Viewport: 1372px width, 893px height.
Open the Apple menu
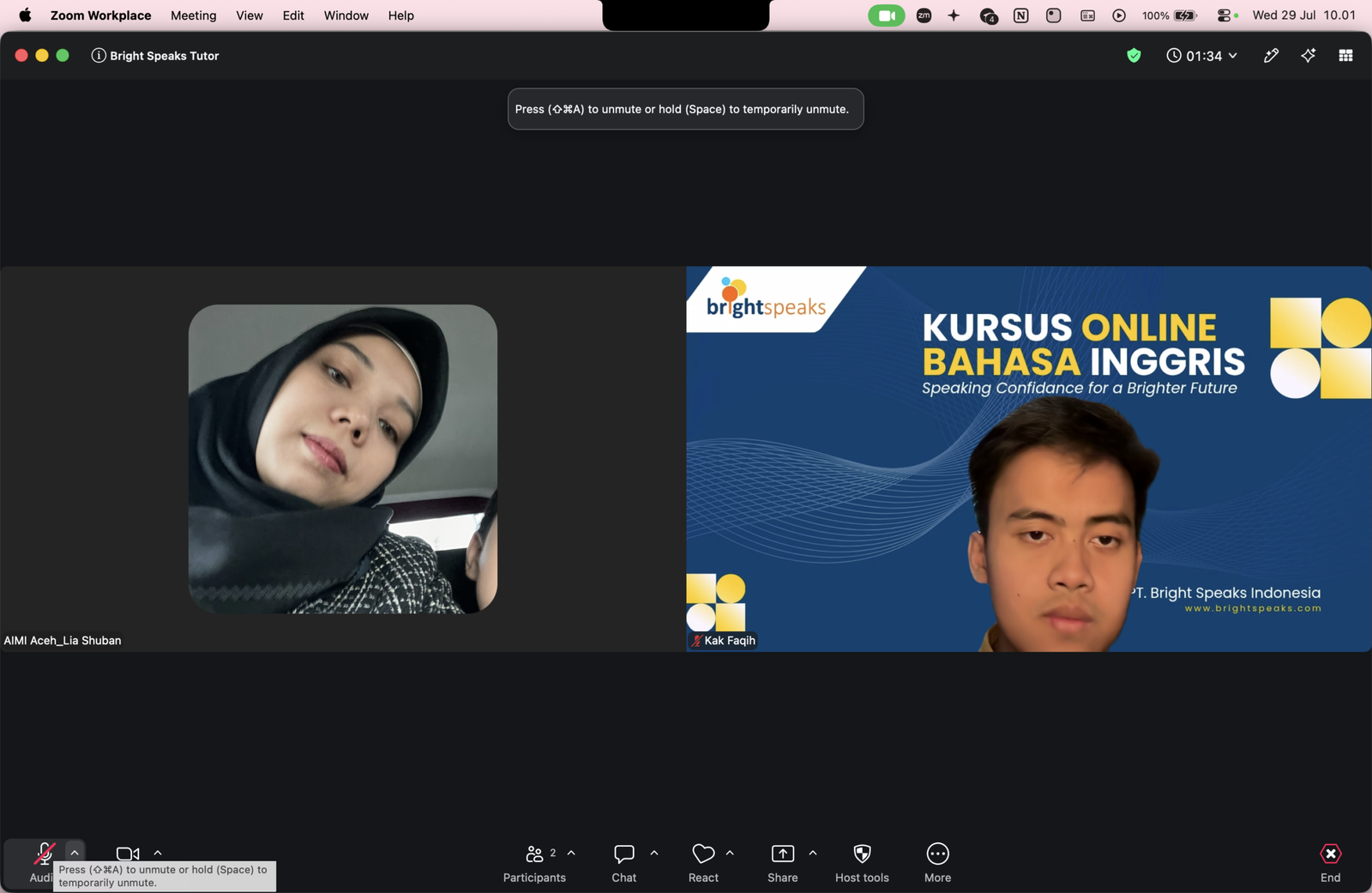25,15
